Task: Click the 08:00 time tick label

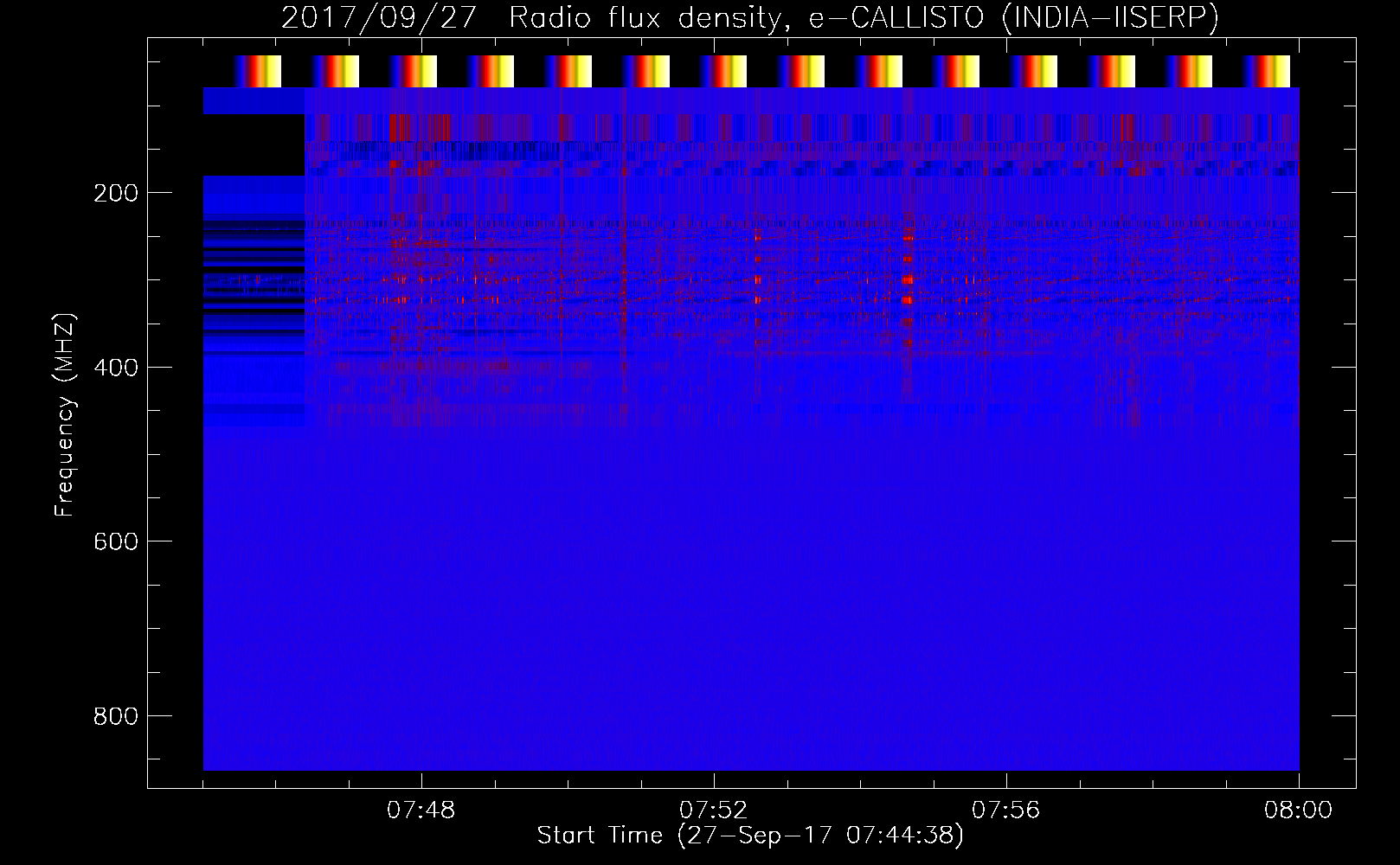Action: (1298, 811)
